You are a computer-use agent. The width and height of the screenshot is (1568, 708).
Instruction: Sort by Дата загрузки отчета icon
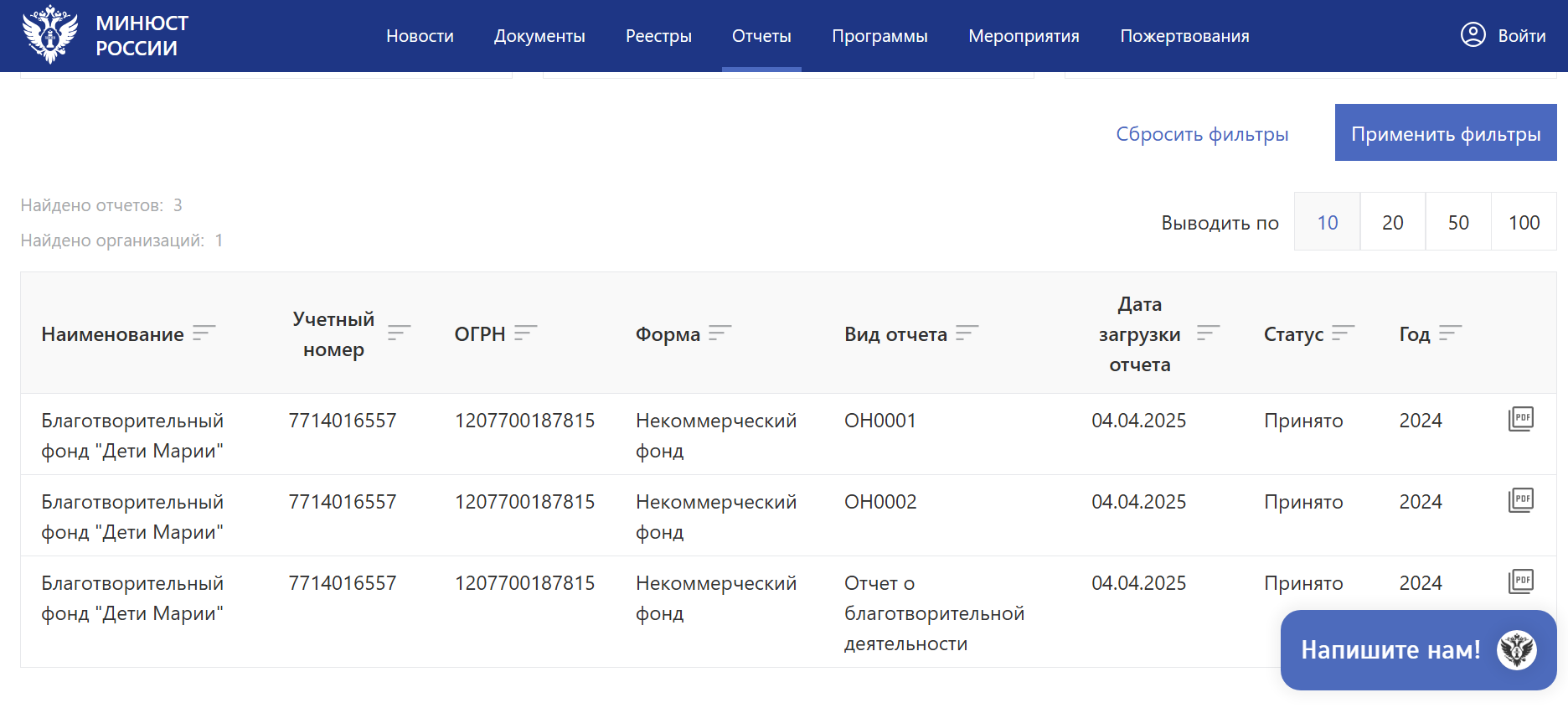(x=1208, y=333)
